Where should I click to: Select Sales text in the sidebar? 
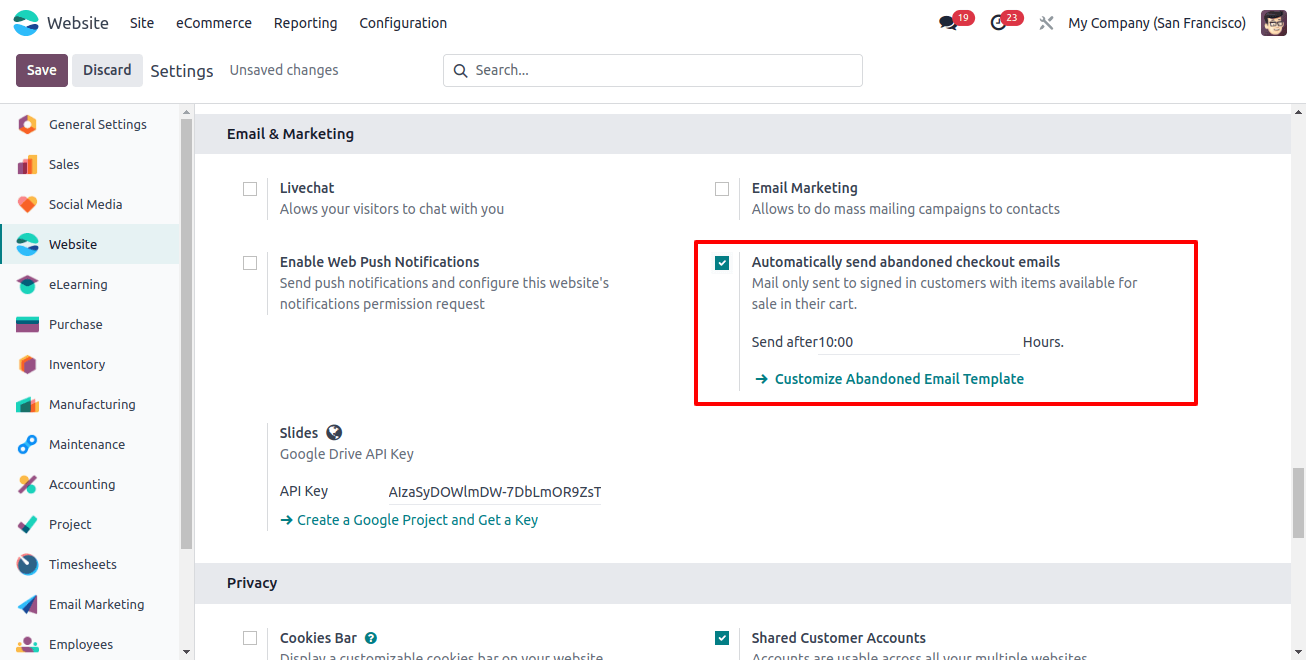tap(64, 165)
